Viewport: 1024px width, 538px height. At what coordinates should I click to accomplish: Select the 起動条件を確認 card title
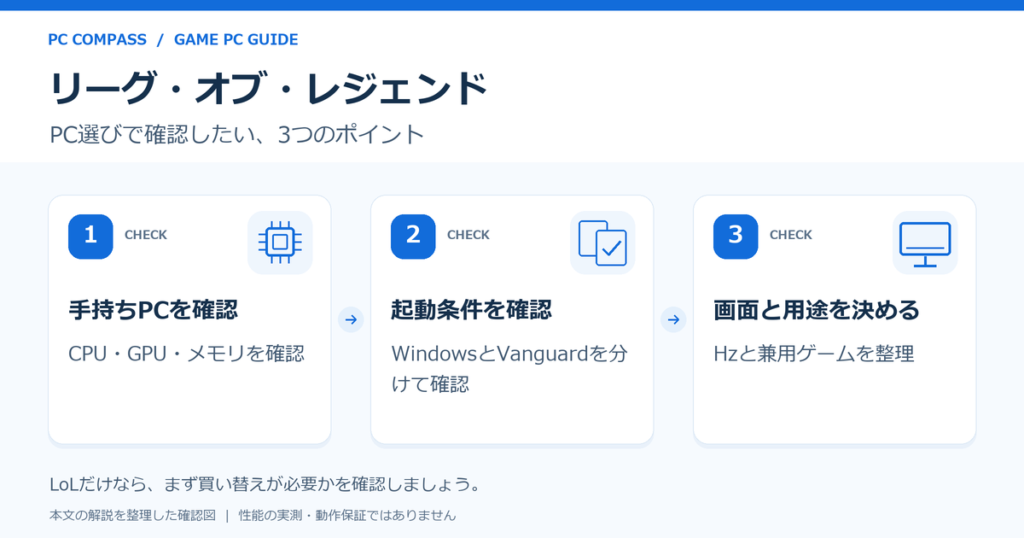tap(472, 309)
